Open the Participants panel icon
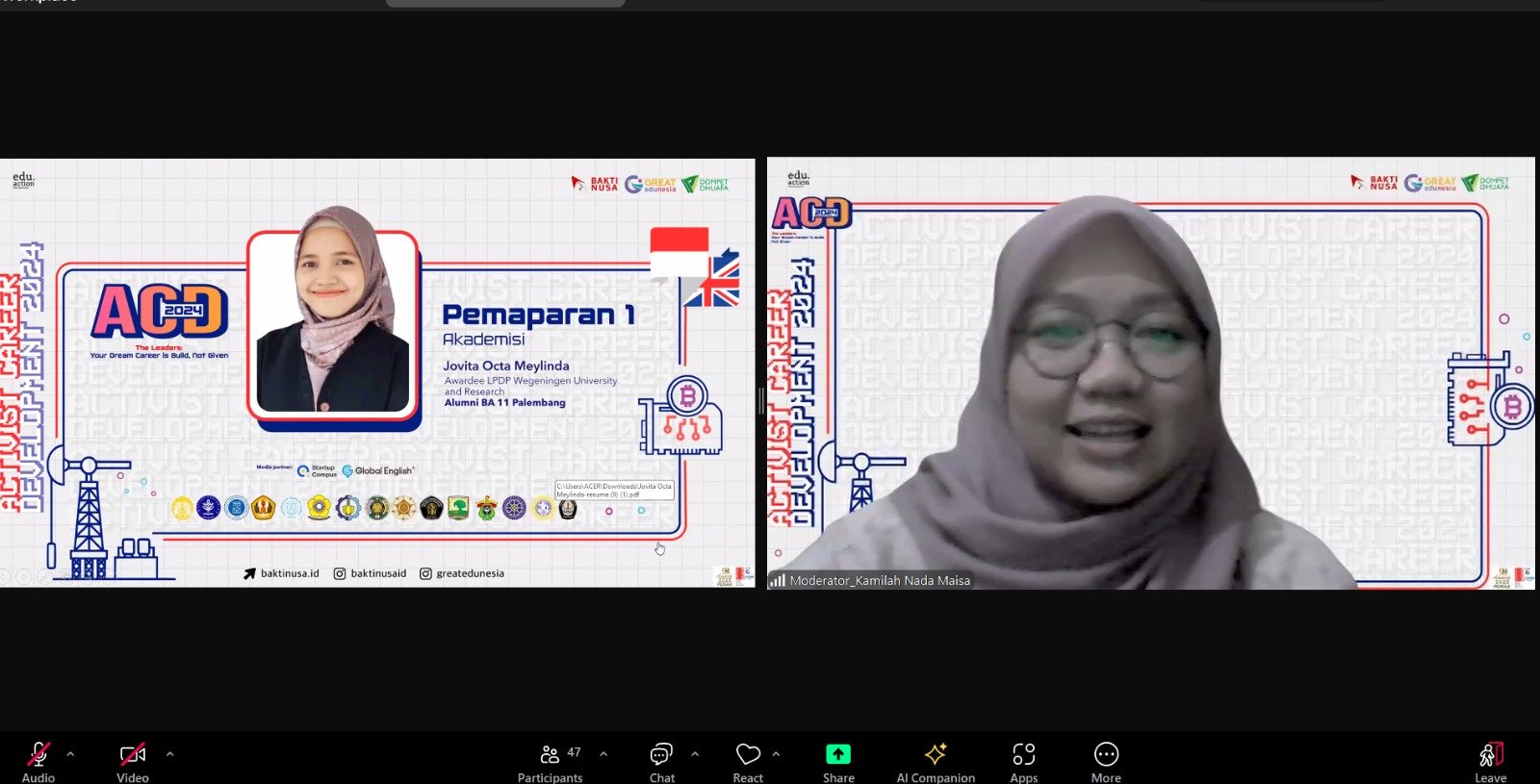The width and height of the screenshot is (1540, 784). coord(550,754)
